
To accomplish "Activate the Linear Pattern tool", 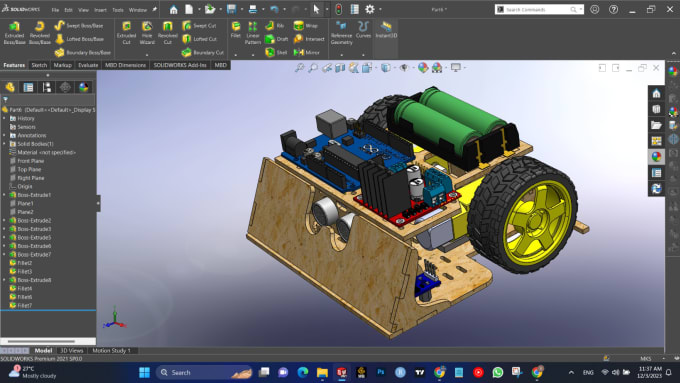I will point(252,33).
